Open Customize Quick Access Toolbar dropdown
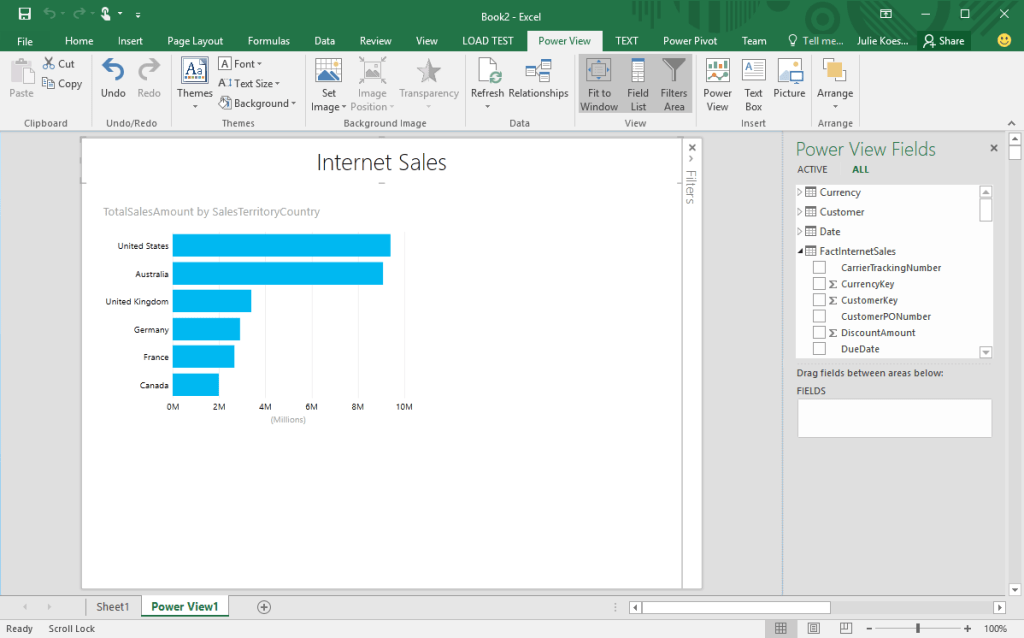1024x638 pixels. click(138, 14)
